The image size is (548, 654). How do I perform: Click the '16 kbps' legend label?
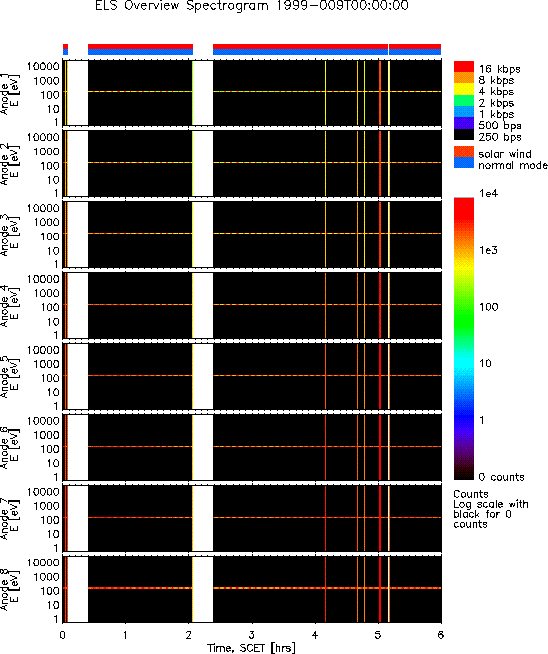coord(500,69)
